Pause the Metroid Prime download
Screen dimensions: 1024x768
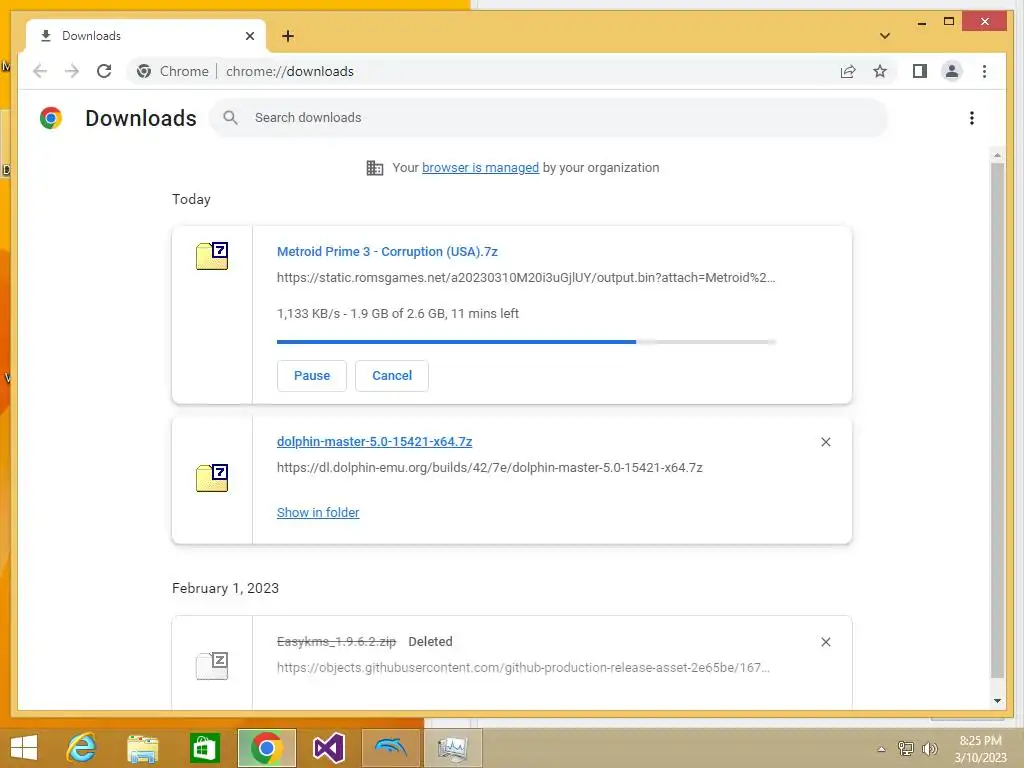(x=312, y=376)
